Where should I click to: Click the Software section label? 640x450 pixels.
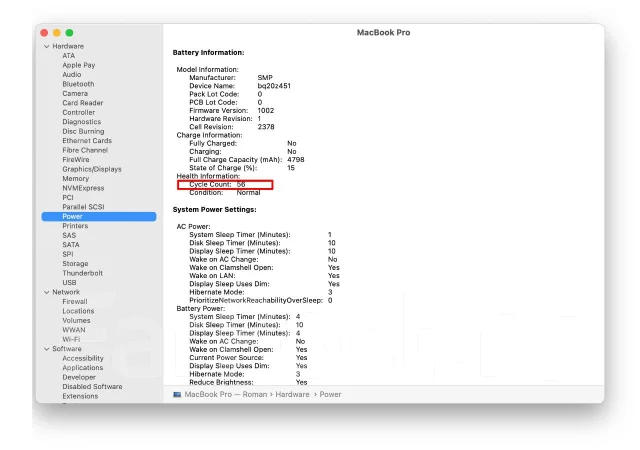point(67,349)
